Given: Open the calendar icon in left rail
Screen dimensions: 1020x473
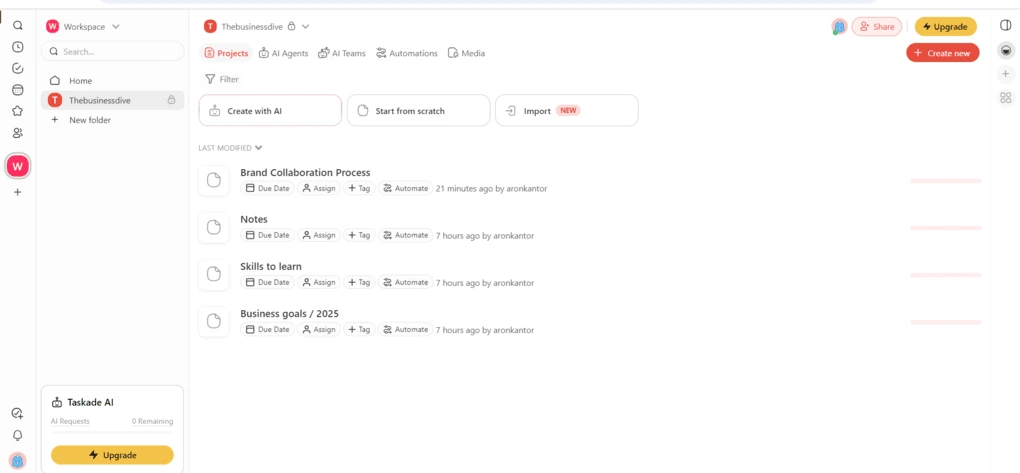Looking at the screenshot, I should pyautogui.click(x=18, y=90).
